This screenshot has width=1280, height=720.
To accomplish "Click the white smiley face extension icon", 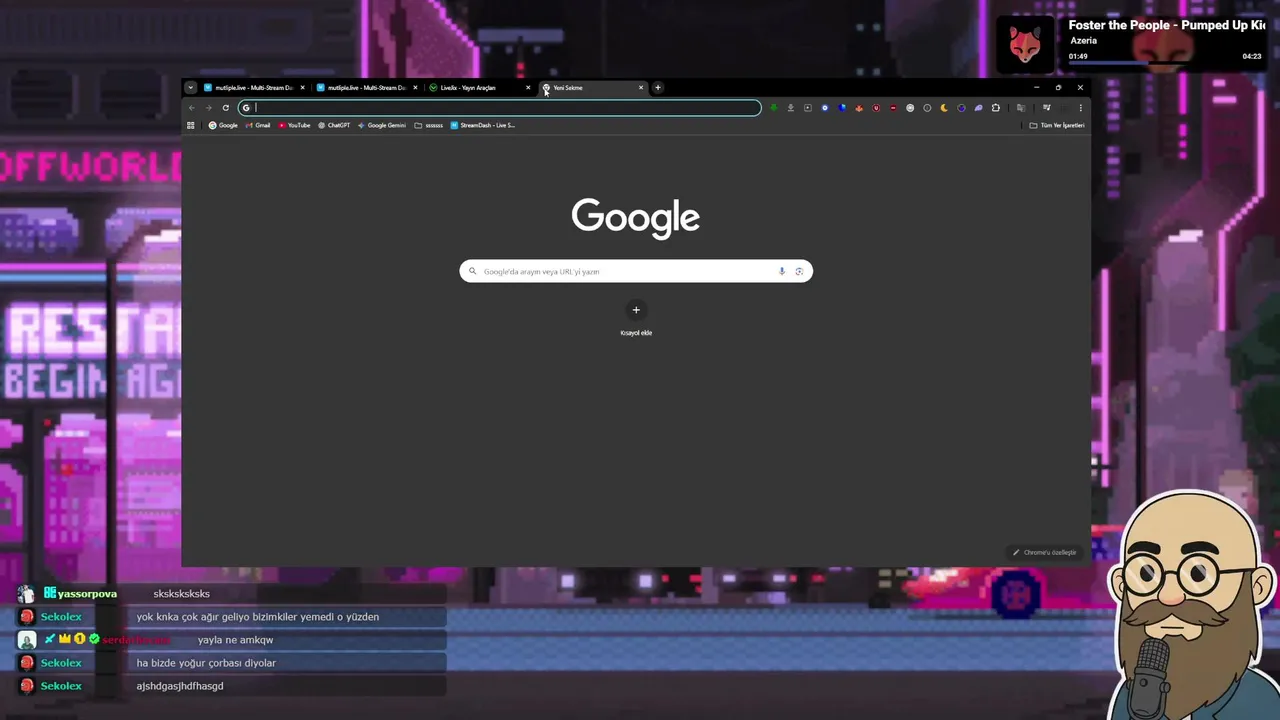I will (x=910, y=108).
